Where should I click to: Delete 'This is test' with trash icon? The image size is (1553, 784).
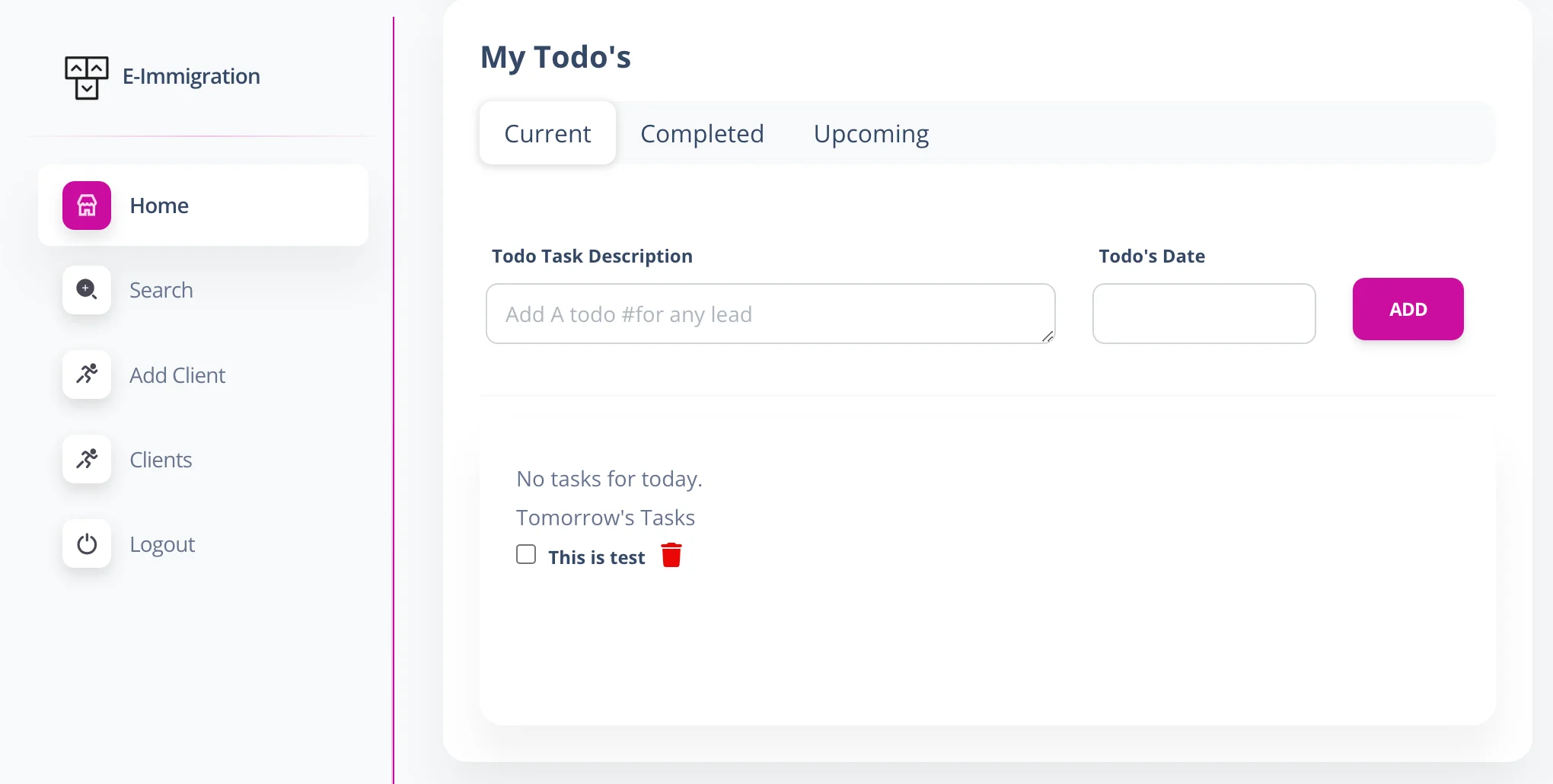coord(671,556)
